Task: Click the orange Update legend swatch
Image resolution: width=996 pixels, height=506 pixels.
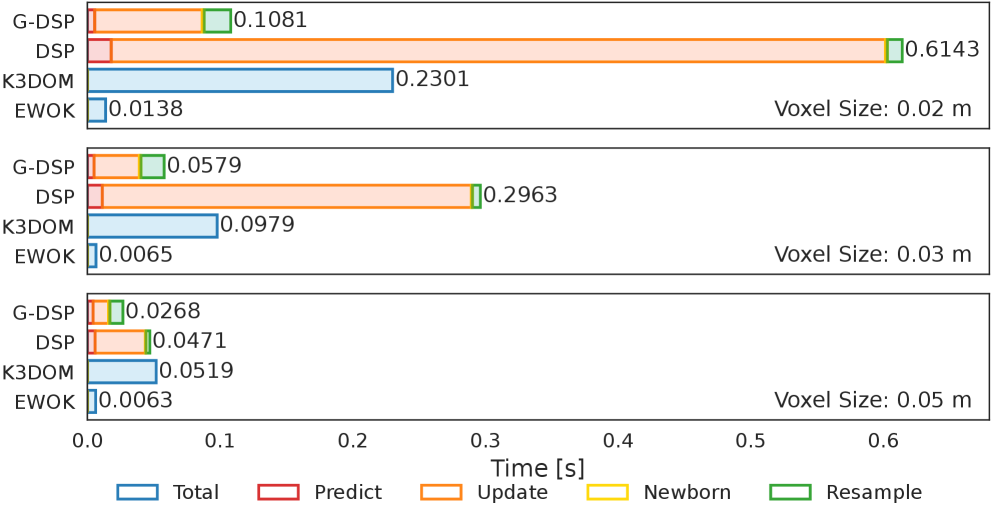Action: [440, 492]
